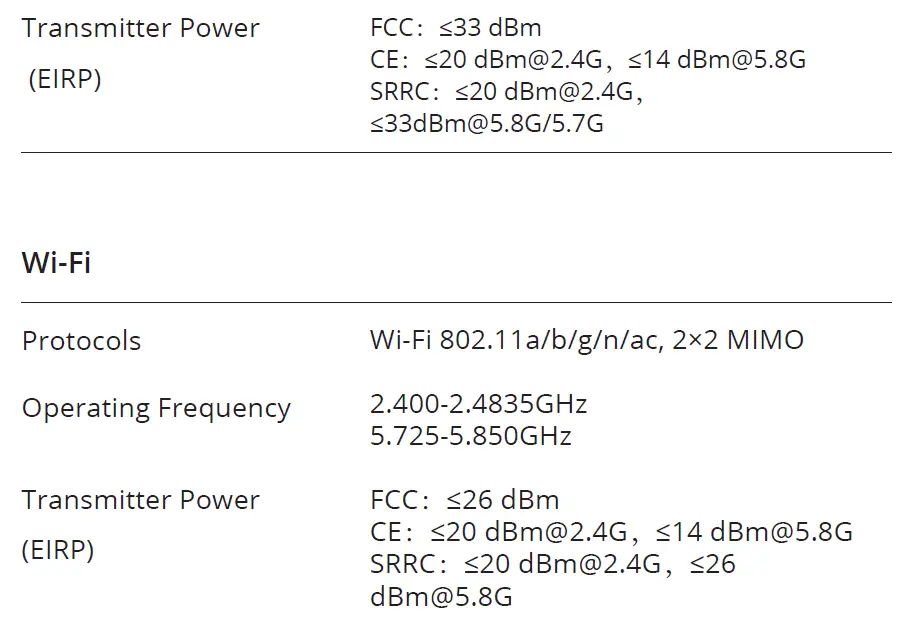Click the divider line above the Wi-Fi heading
Screen dimensions: 898x640
456,153
